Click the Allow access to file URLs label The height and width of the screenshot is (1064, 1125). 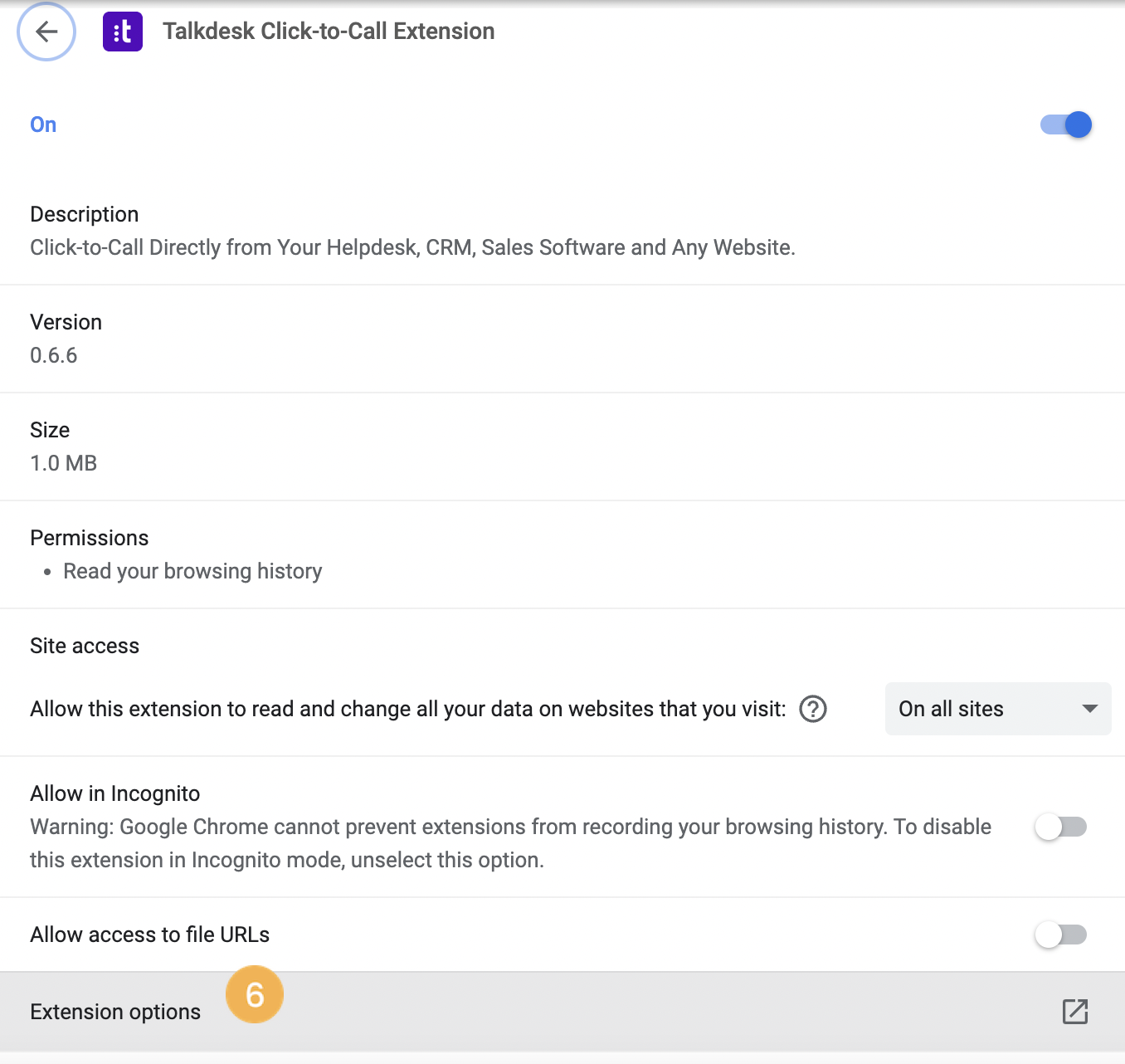point(150,935)
